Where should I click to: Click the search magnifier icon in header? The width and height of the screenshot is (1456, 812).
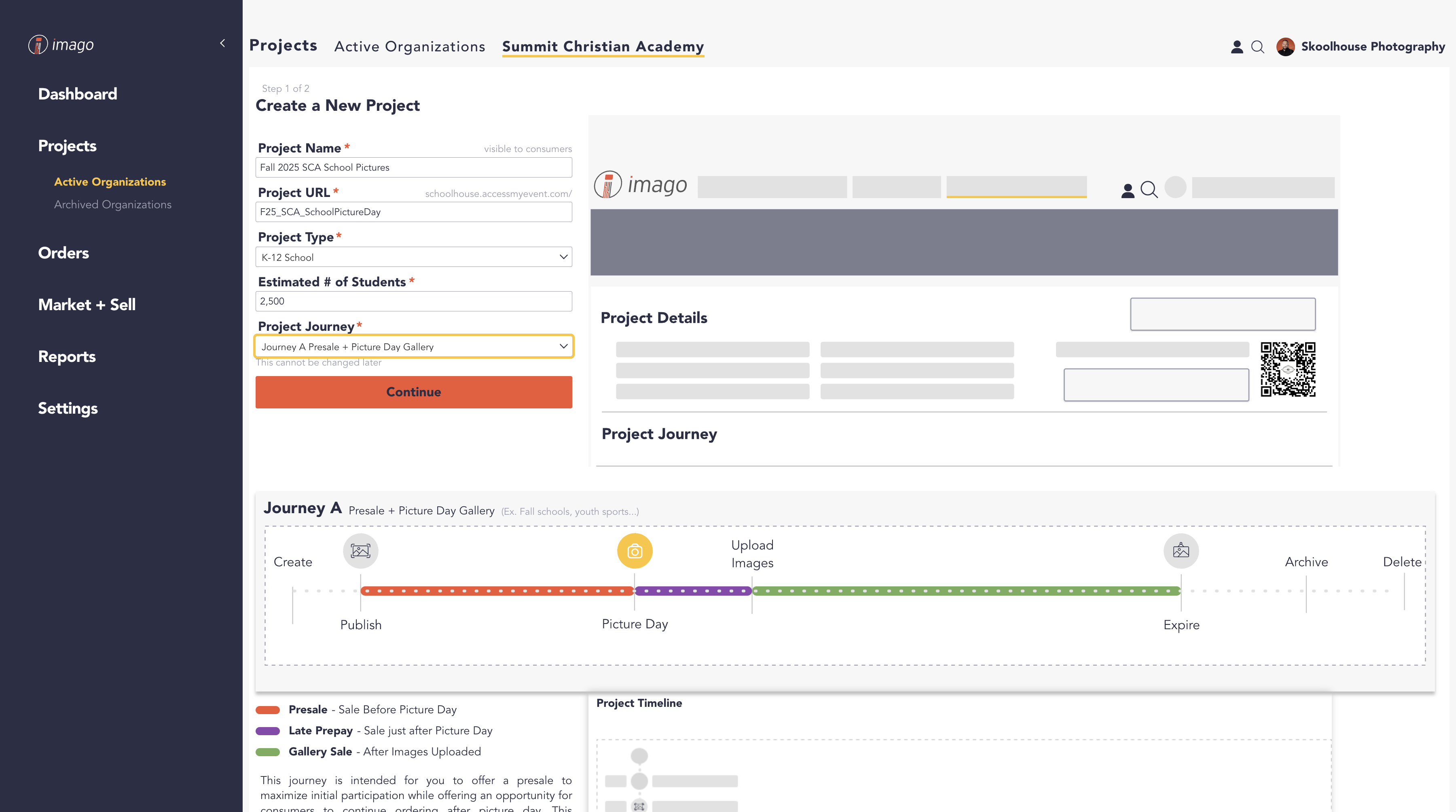click(x=1257, y=47)
